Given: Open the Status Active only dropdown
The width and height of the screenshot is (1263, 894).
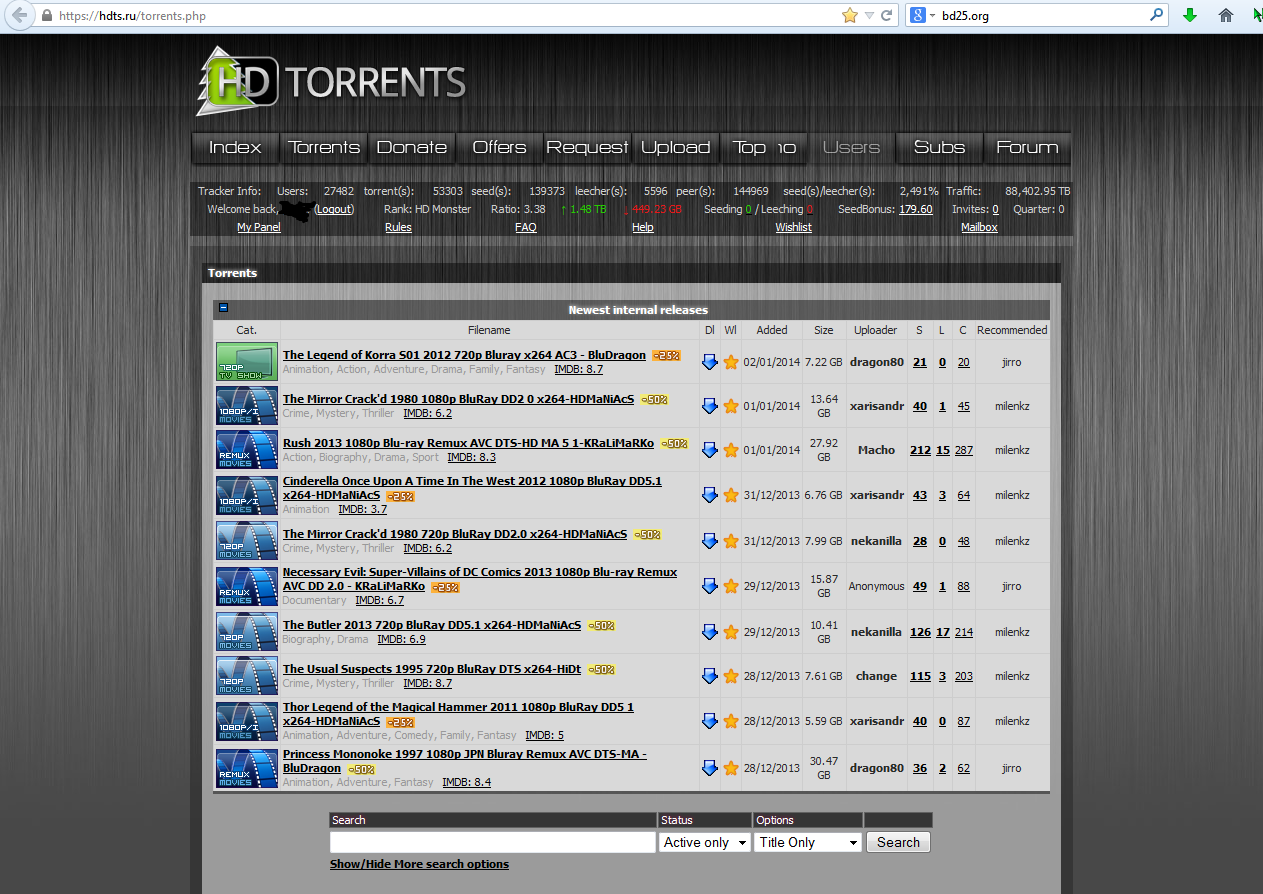Looking at the screenshot, I should 705,842.
